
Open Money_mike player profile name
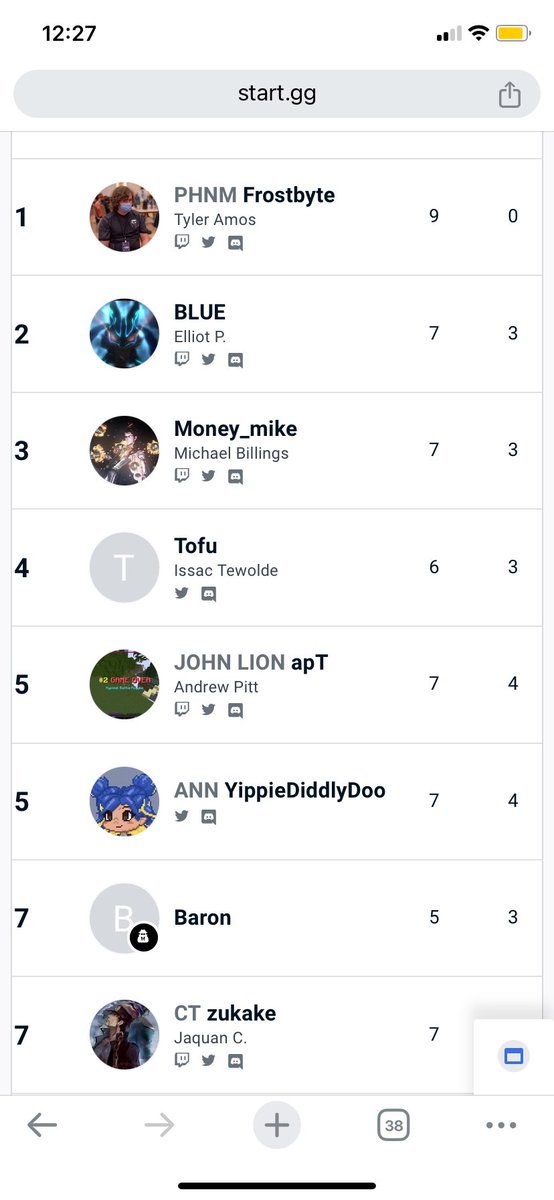point(235,429)
